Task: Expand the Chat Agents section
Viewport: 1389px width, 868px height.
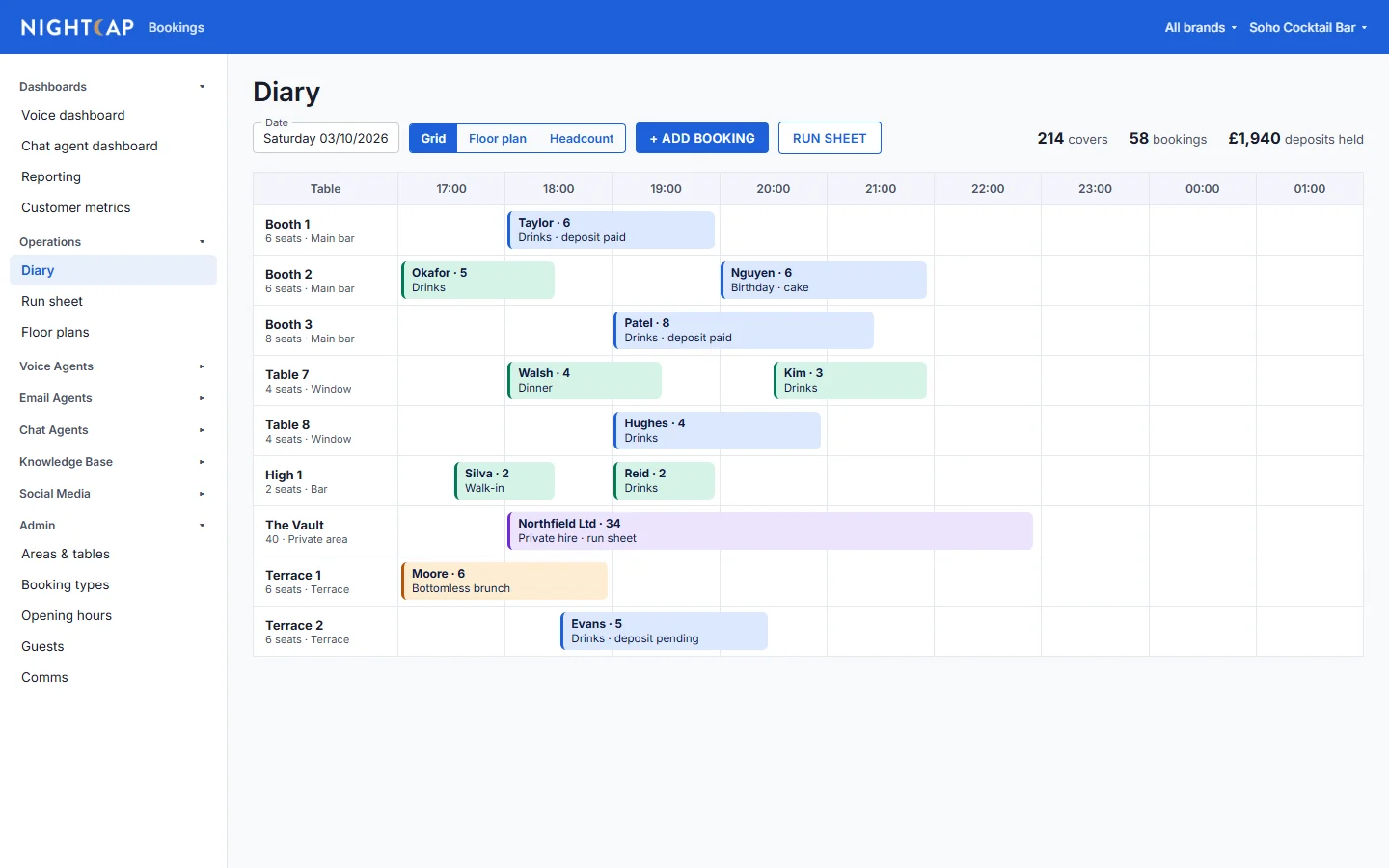Action: click(113, 430)
